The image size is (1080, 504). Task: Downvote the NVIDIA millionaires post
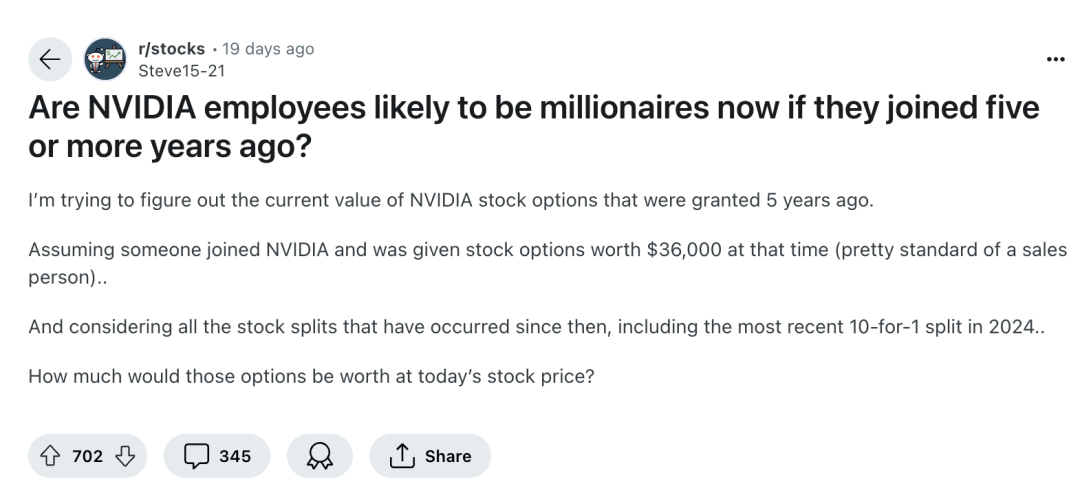point(125,456)
